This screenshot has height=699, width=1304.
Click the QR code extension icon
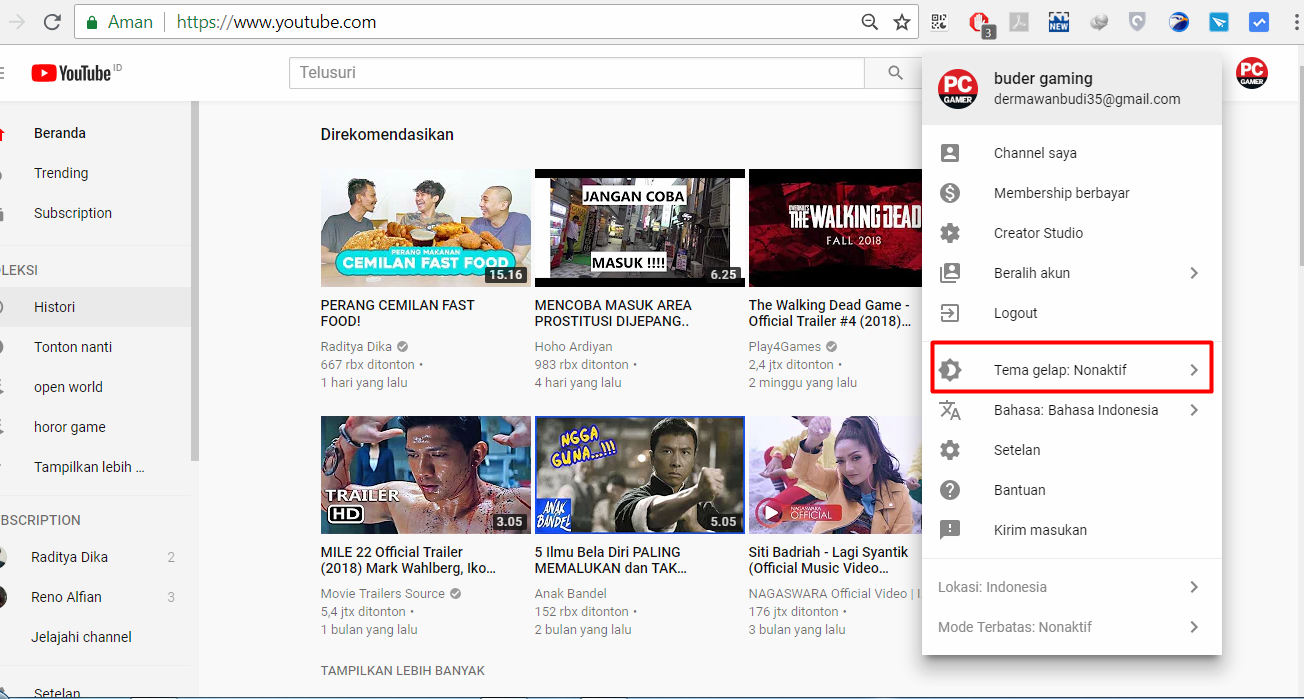[x=939, y=22]
